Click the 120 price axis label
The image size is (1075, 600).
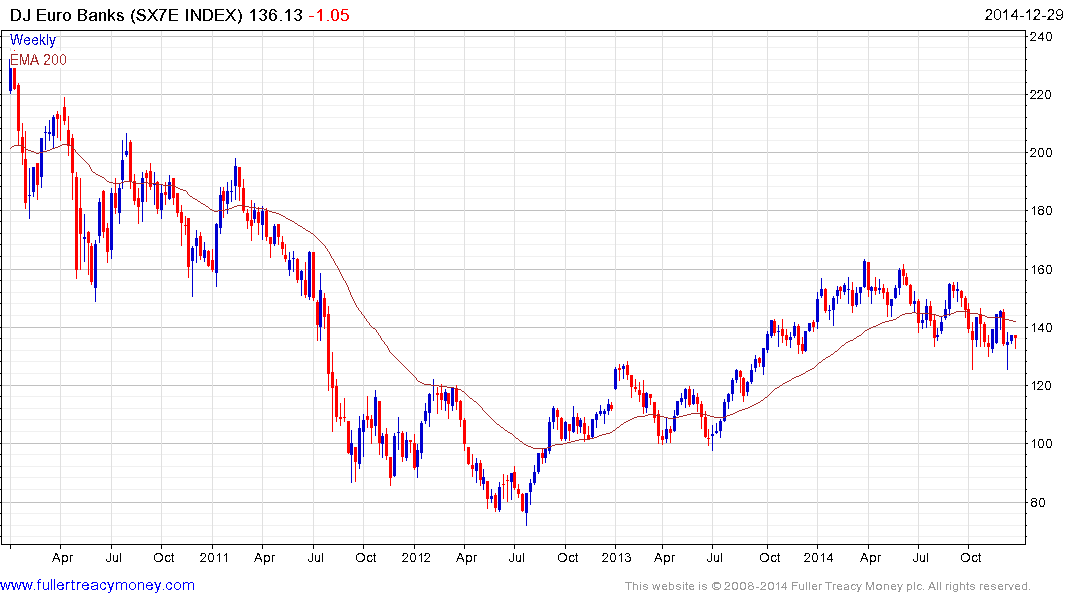point(1040,385)
